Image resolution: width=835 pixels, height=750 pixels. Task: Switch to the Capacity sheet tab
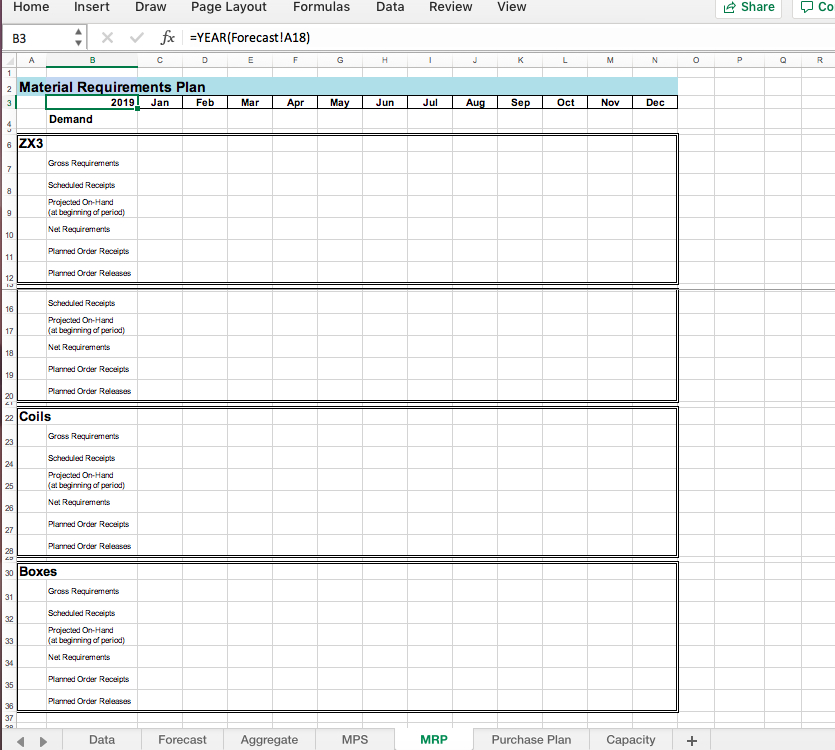[630, 740]
